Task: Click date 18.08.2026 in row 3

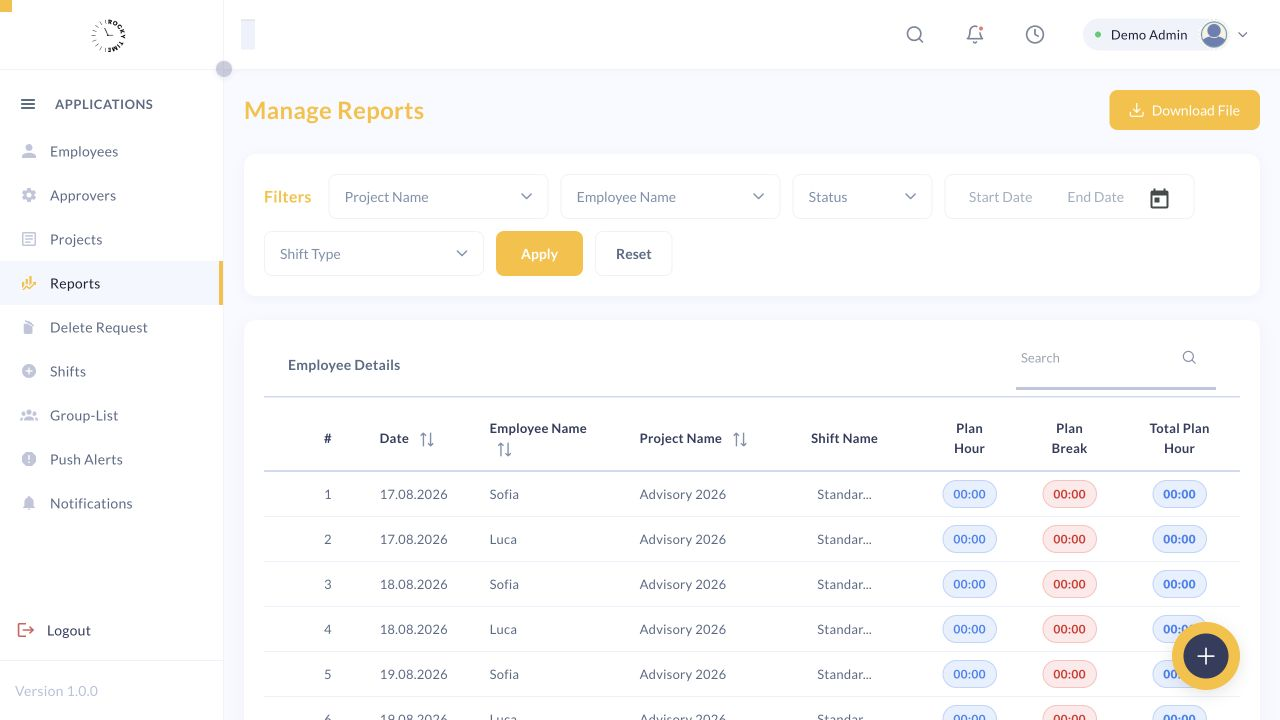Action: point(413,584)
